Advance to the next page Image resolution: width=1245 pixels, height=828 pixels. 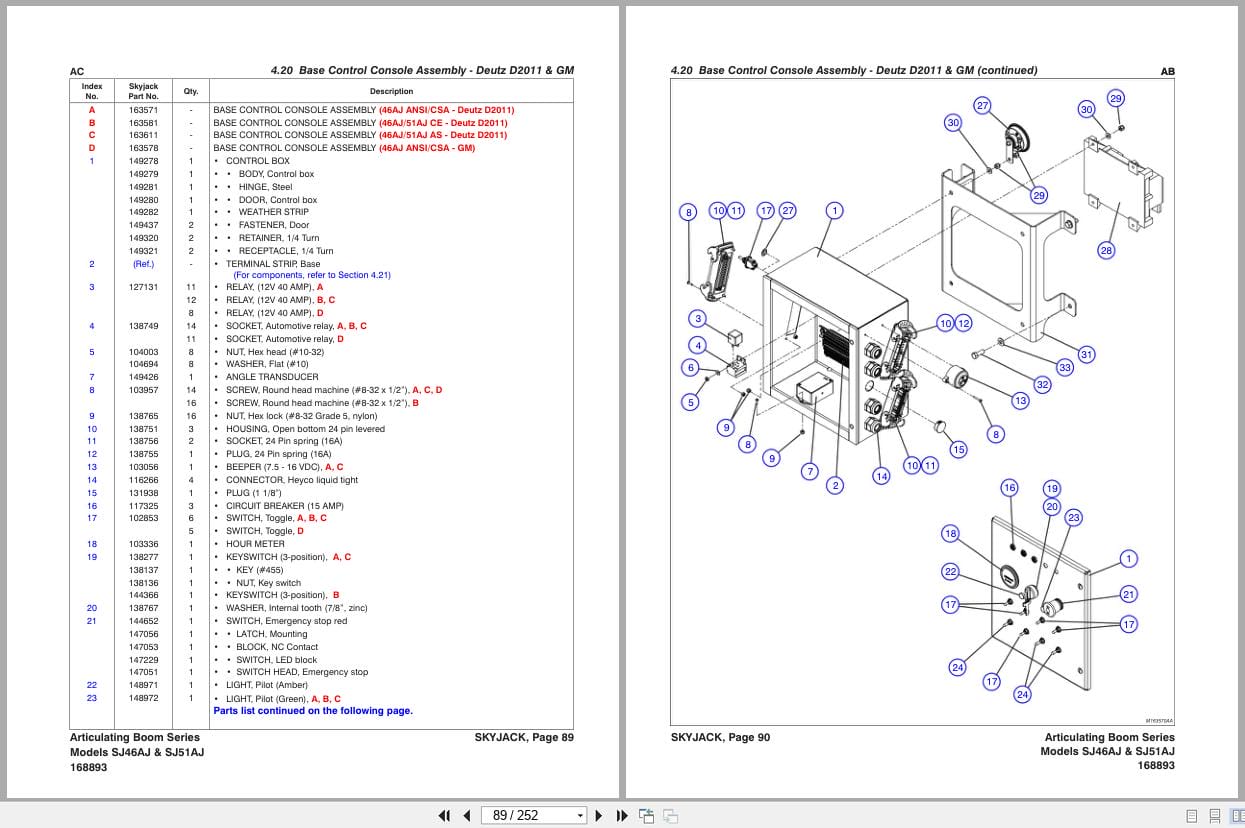click(x=597, y=815)
